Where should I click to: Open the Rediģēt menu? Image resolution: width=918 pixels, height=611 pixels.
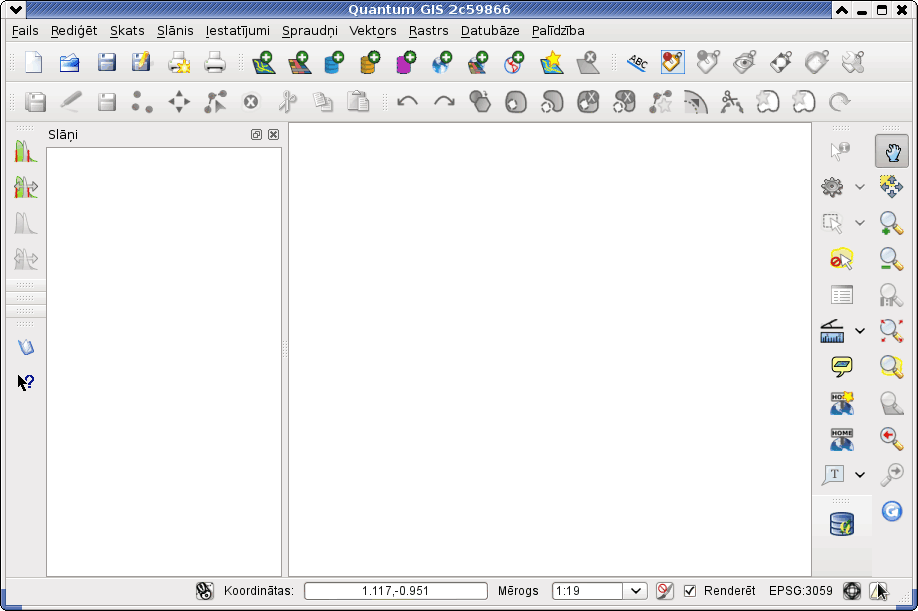(x=74, y=30)
